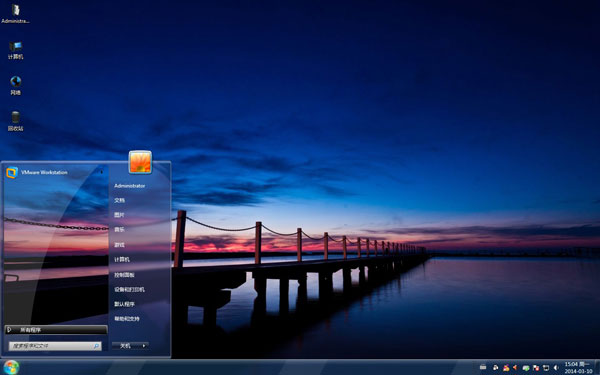Viewport: 600px width, 375px height.
Task: Click the orange arrow tray icon
Action: coord(515,367)
